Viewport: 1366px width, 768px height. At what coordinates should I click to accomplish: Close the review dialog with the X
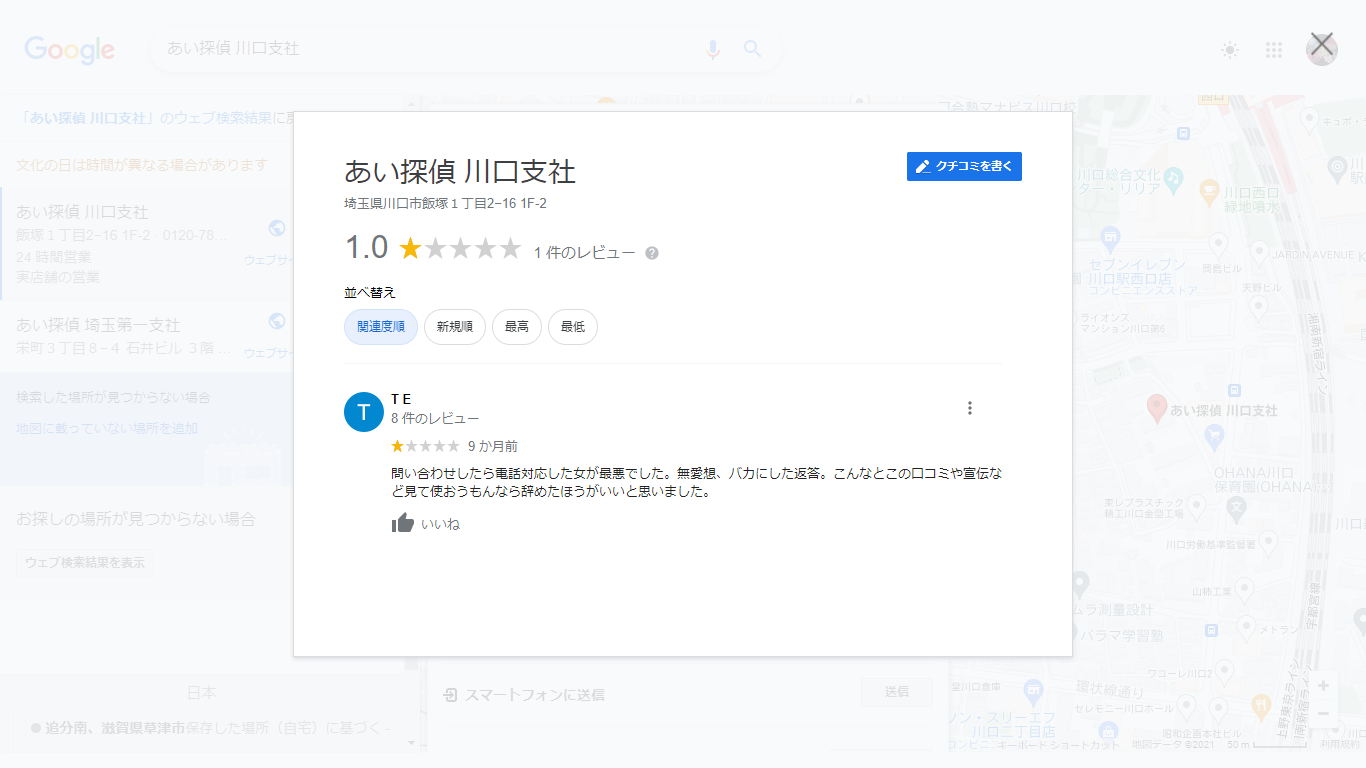[x=1322, y=44]
